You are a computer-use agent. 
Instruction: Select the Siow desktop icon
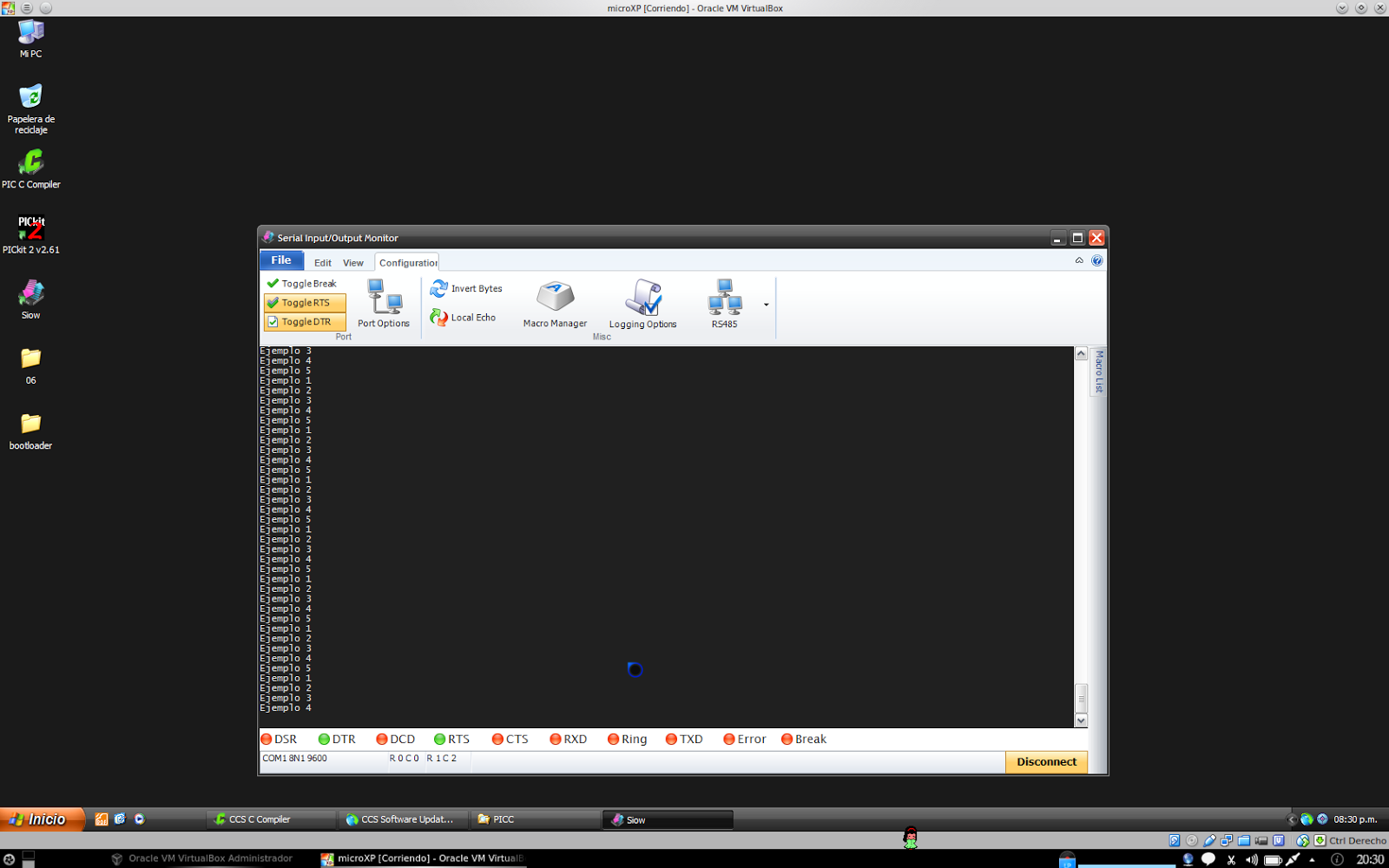coord(31,299)
